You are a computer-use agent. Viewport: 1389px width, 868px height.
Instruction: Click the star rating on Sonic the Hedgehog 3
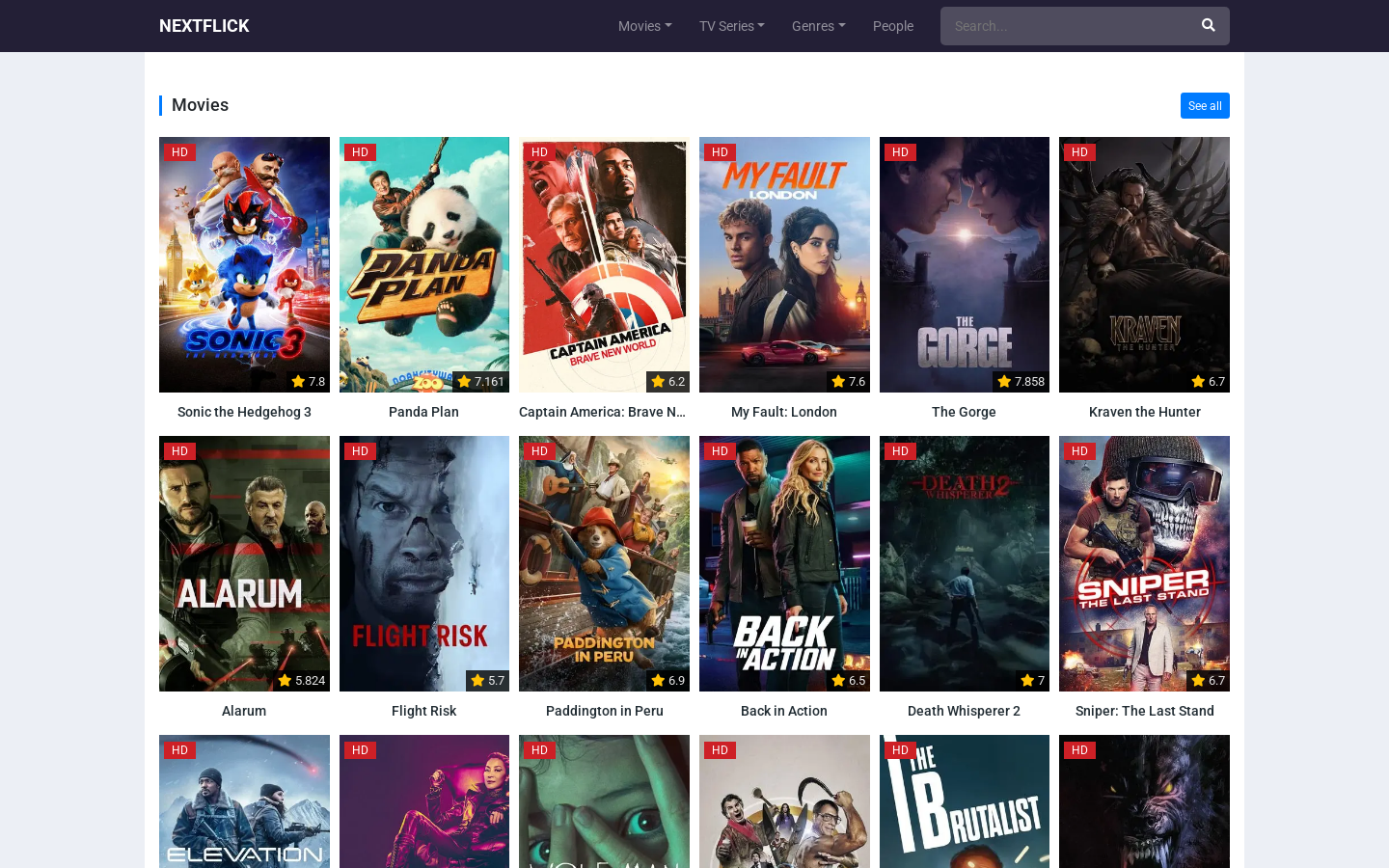pos(309,382)
